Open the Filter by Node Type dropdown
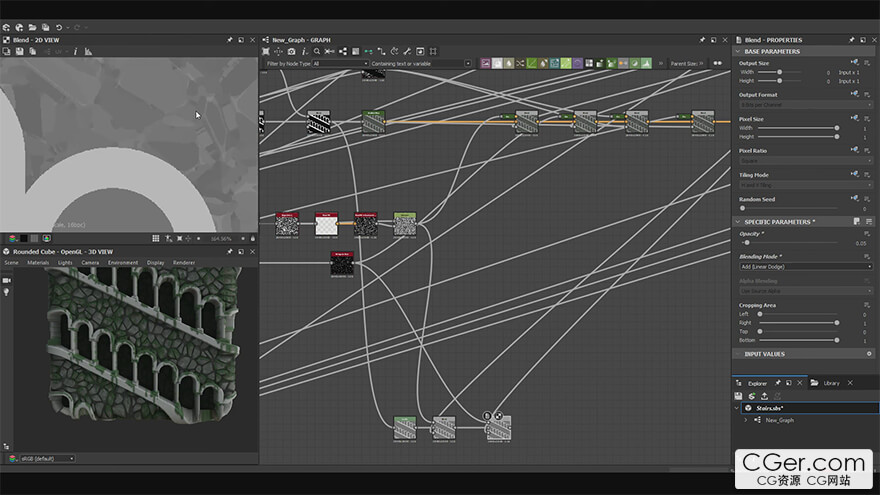This screenshot has height=495, width=880. [340, 63]
